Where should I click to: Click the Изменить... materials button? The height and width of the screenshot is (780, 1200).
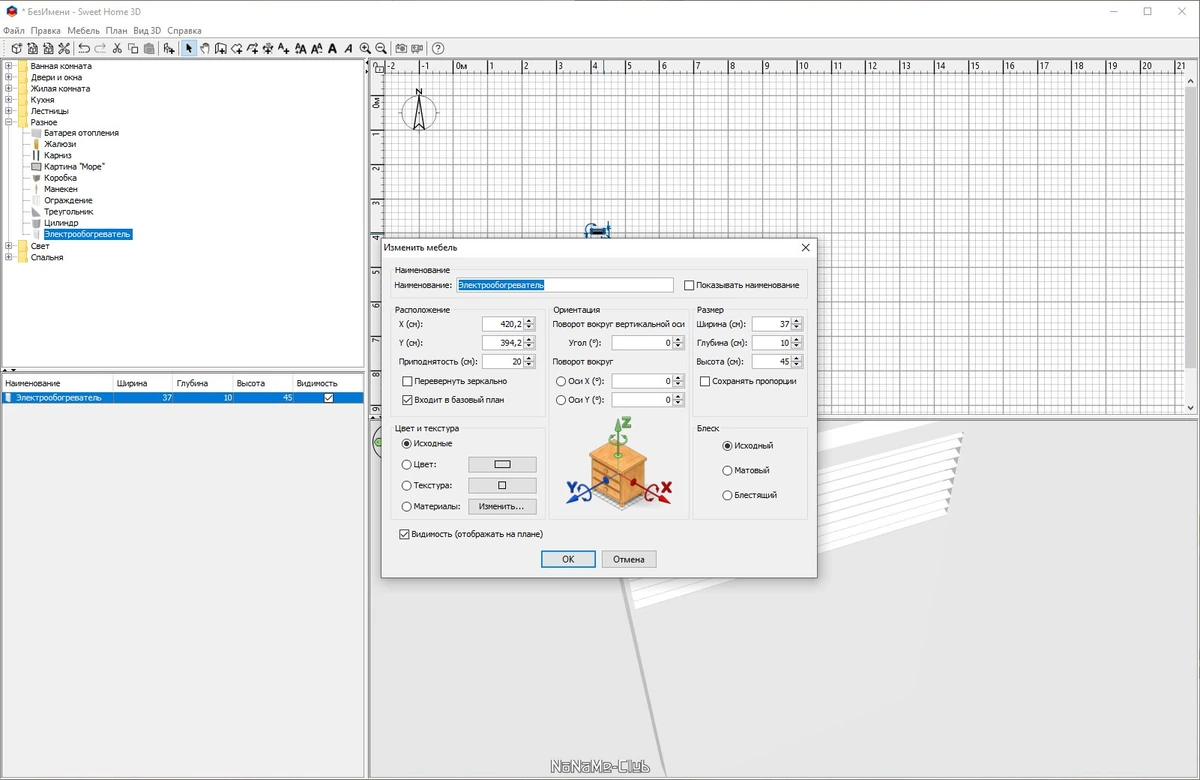[x=502, y=506]
